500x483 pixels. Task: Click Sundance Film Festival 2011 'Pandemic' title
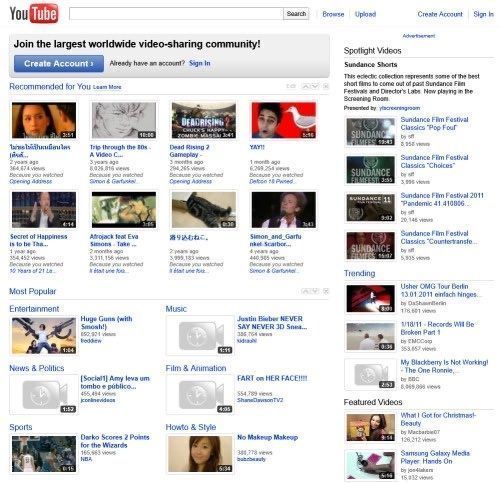tap(442, 199)
